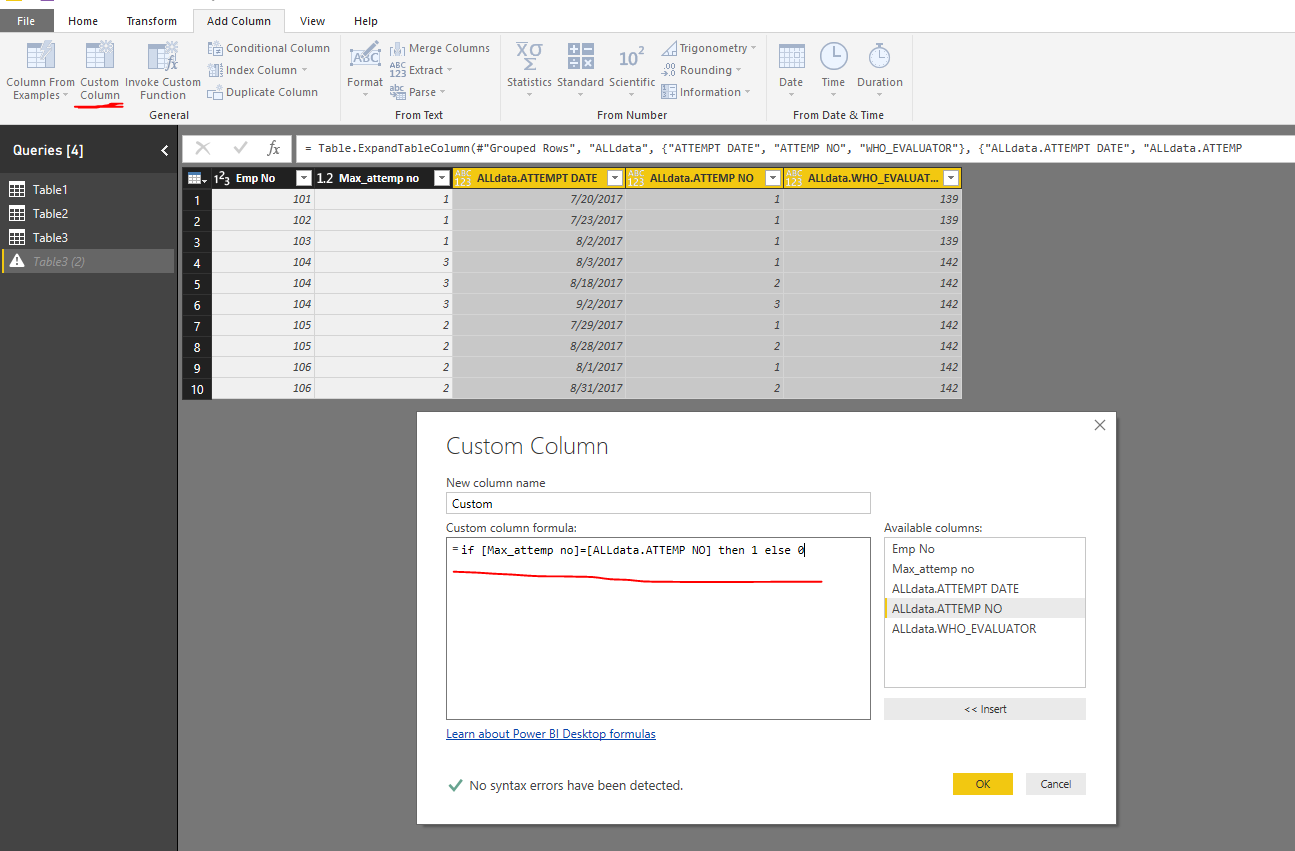Launch Invoke Custom Function
1295x851 pixels.
tap(163, 71)
